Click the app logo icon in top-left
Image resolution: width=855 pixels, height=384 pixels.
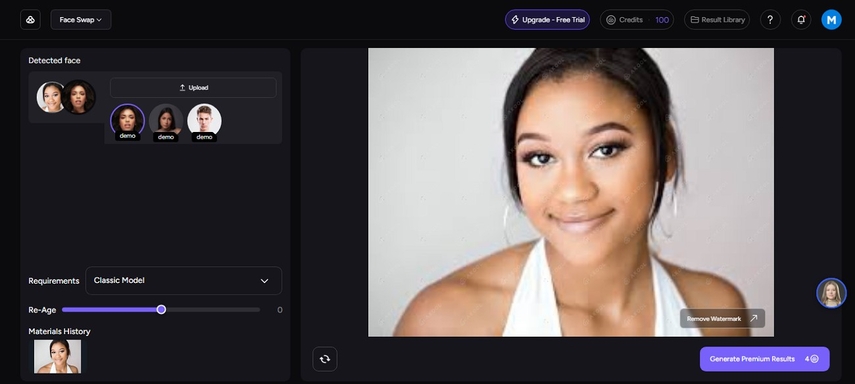31,20
